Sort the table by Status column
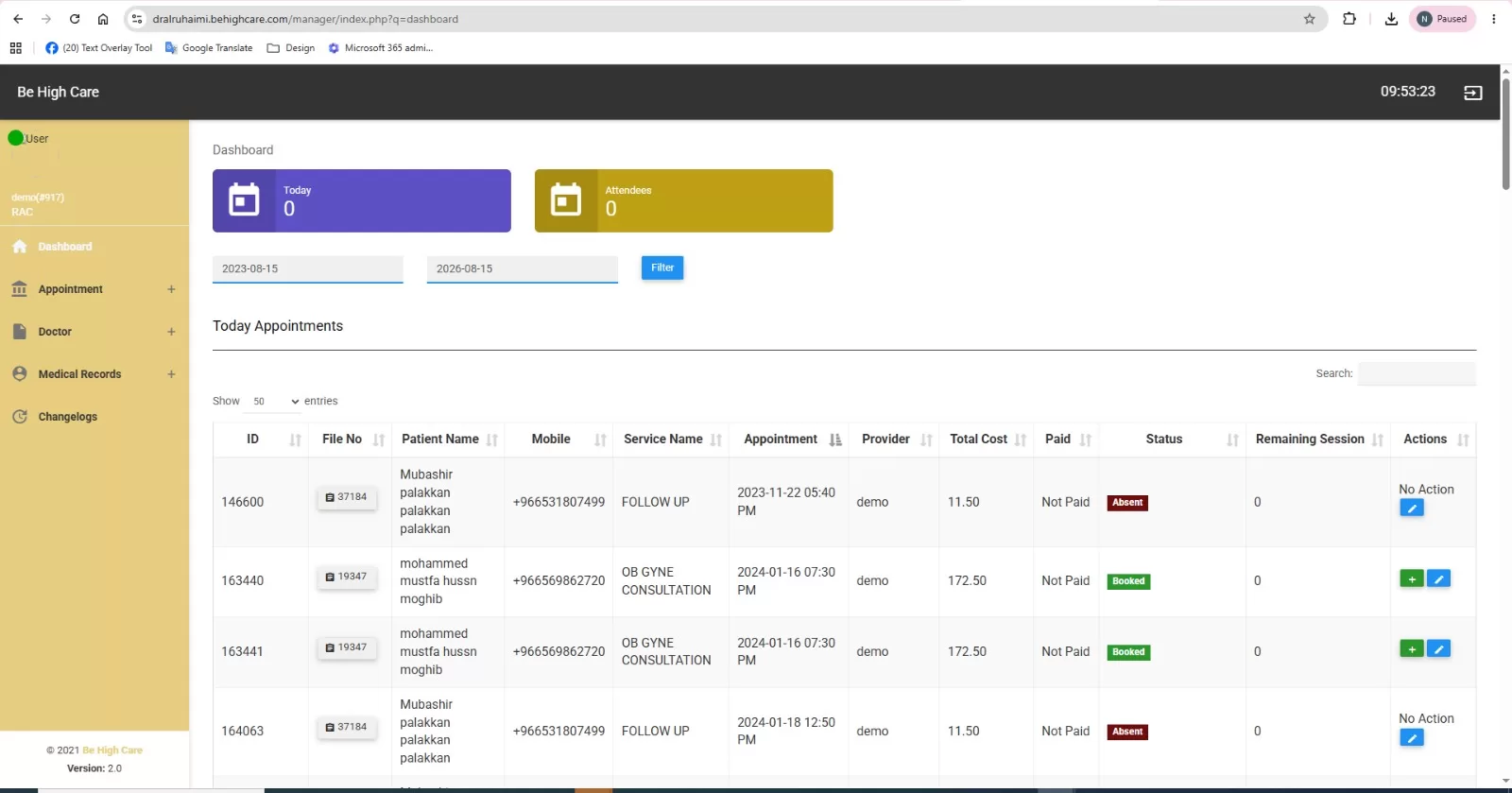Viewport: 1512px width, 793px height. pos(1172,440)
